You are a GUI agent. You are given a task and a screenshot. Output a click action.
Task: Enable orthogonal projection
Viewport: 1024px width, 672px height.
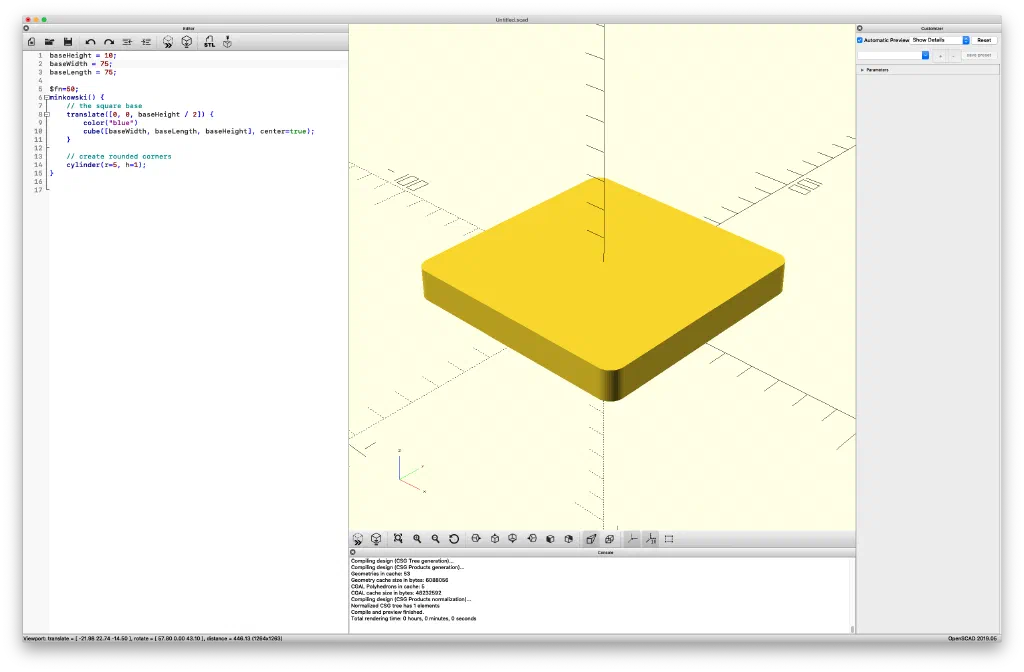(609, 539)
